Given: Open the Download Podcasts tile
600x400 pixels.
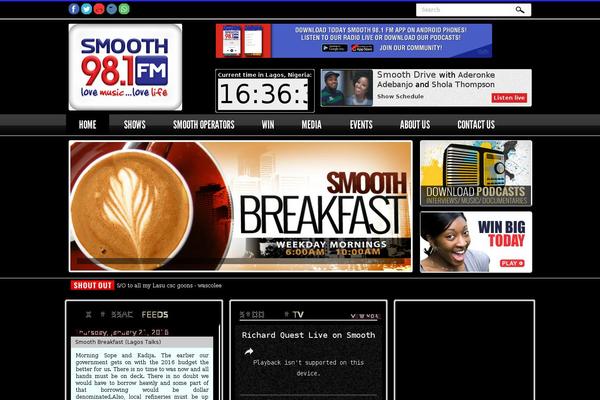Looking at the screenshot, I should click(476, 173).
